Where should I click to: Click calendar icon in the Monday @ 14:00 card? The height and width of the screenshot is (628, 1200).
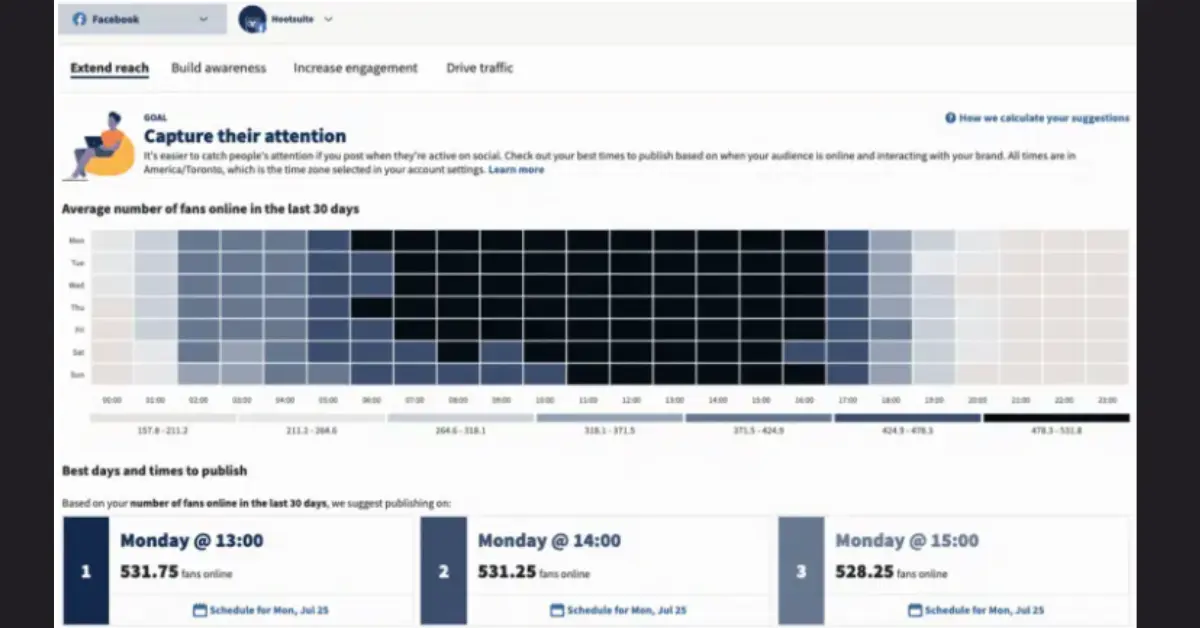click(556, 610)
